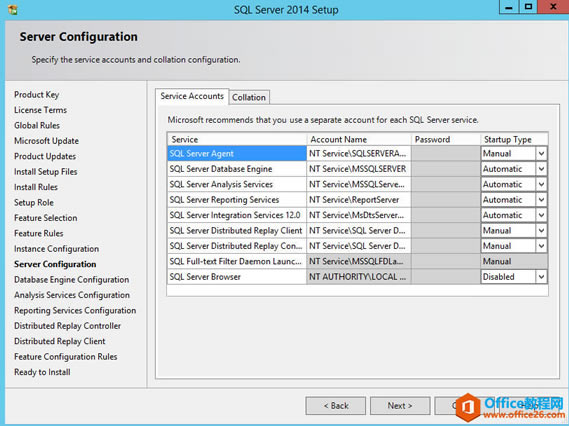This screenshot has width=569, height=426.
Task: Select the SQL Server Integration Services 12.0 cell
Action: (x=237, y=215)
